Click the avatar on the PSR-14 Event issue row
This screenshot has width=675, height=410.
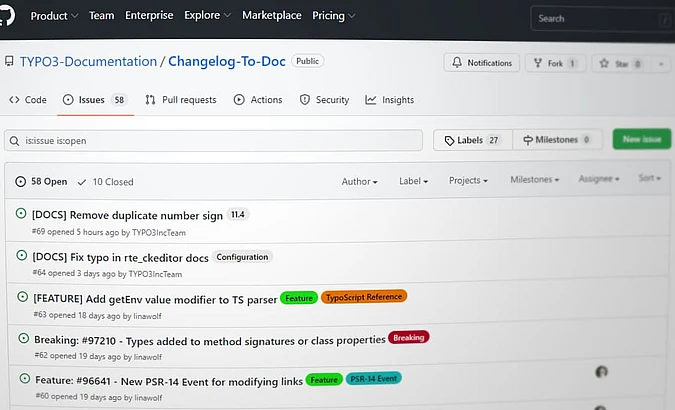click(x=601, y=372)
